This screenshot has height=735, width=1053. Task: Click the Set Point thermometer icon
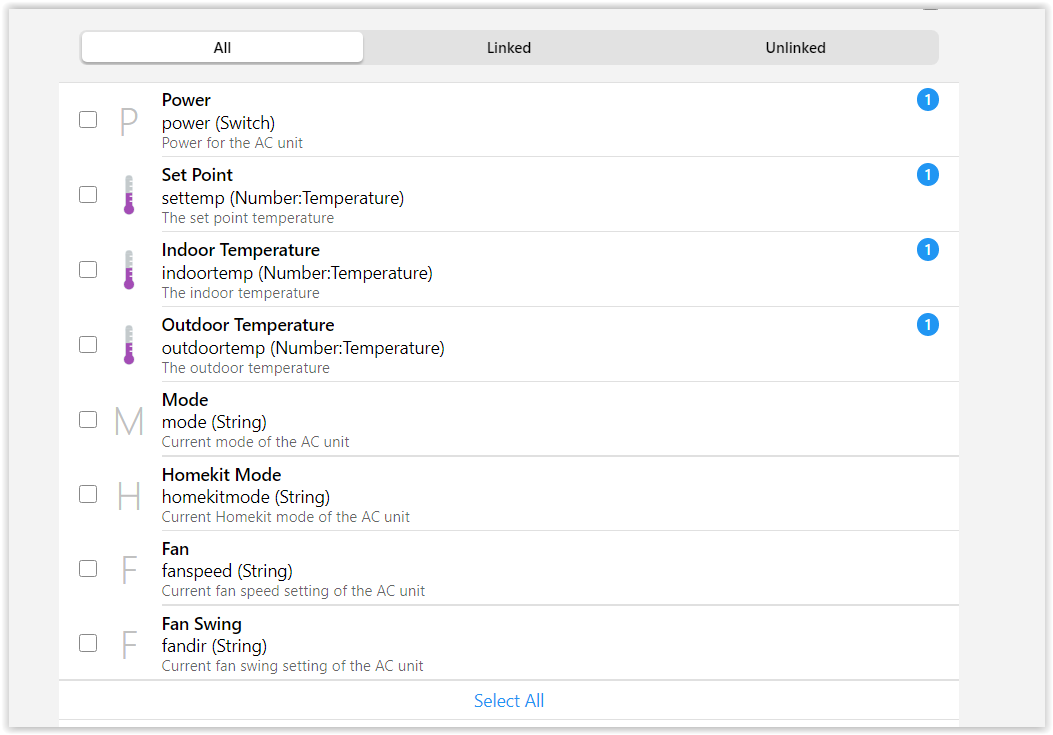tap(128, 195)
